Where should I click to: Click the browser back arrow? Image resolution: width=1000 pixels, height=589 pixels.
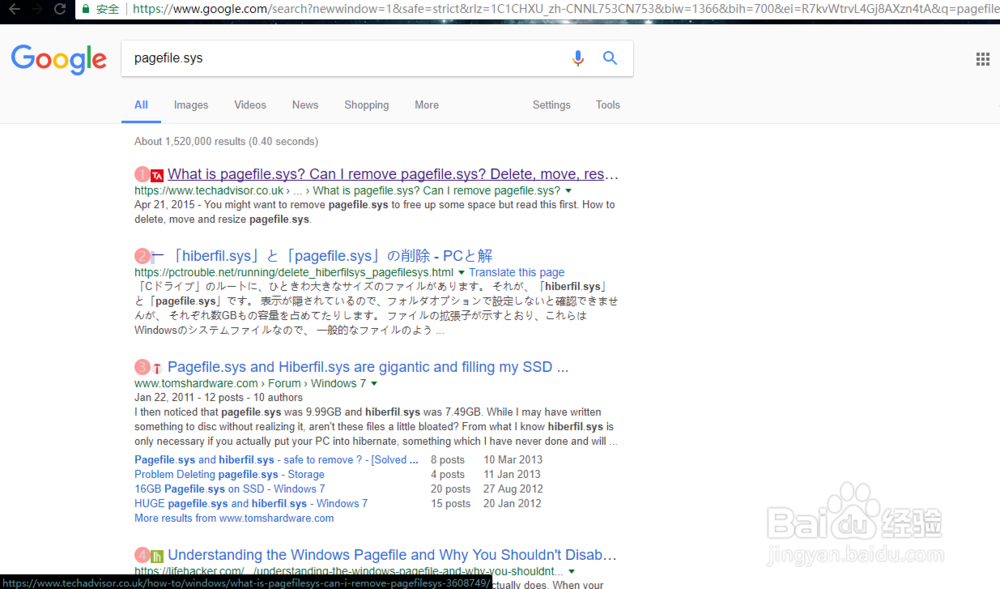coord(14,9)
